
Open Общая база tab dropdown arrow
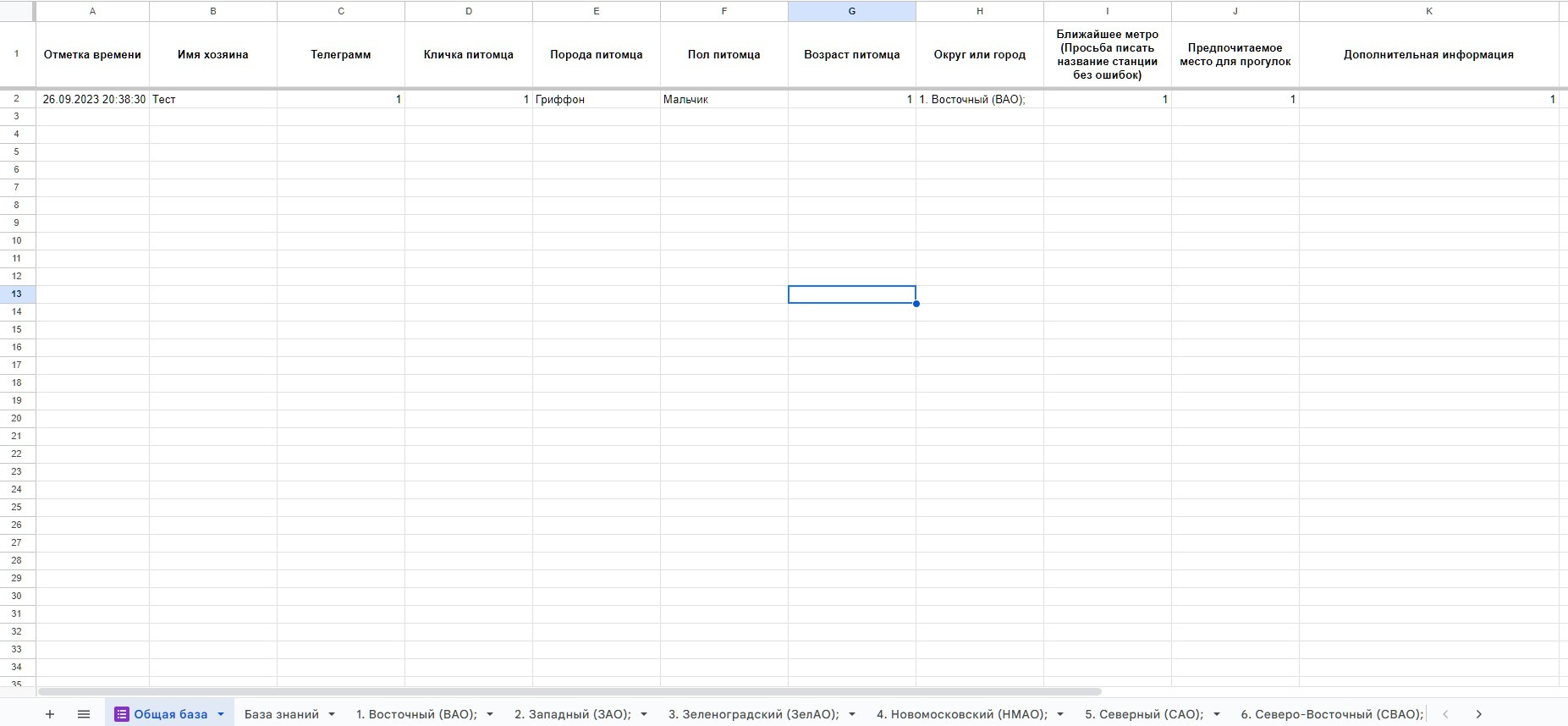pos(221,714)
